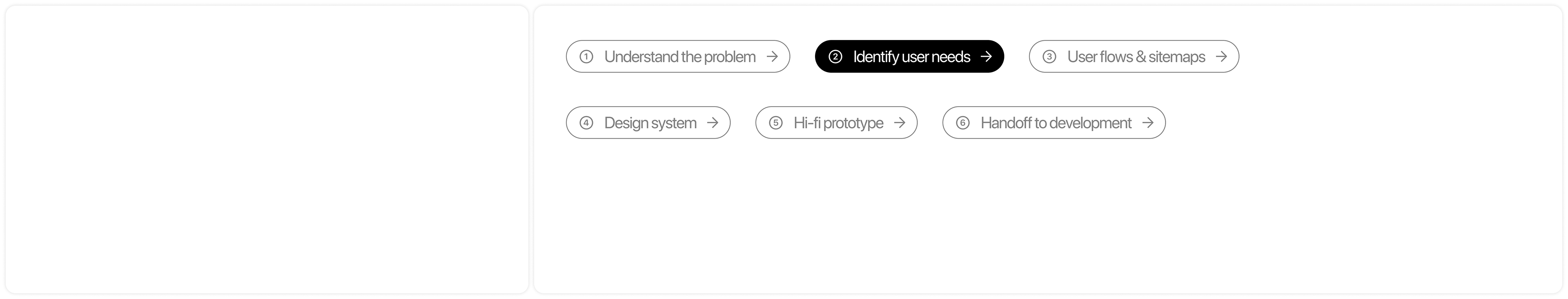The image size is (1568, 299).
Task: Switch to User flows & sitemaps
Action: tap(1136, 57)
